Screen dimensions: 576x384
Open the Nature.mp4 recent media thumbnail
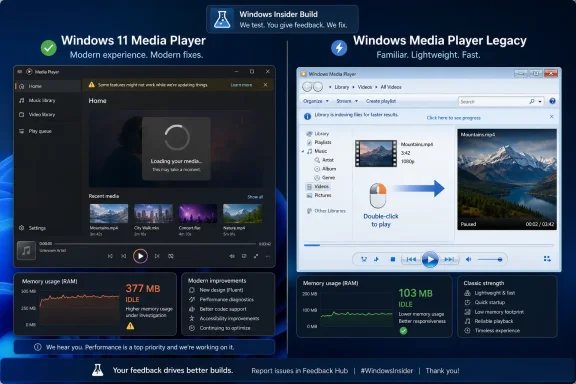click(x=242, y=213)
